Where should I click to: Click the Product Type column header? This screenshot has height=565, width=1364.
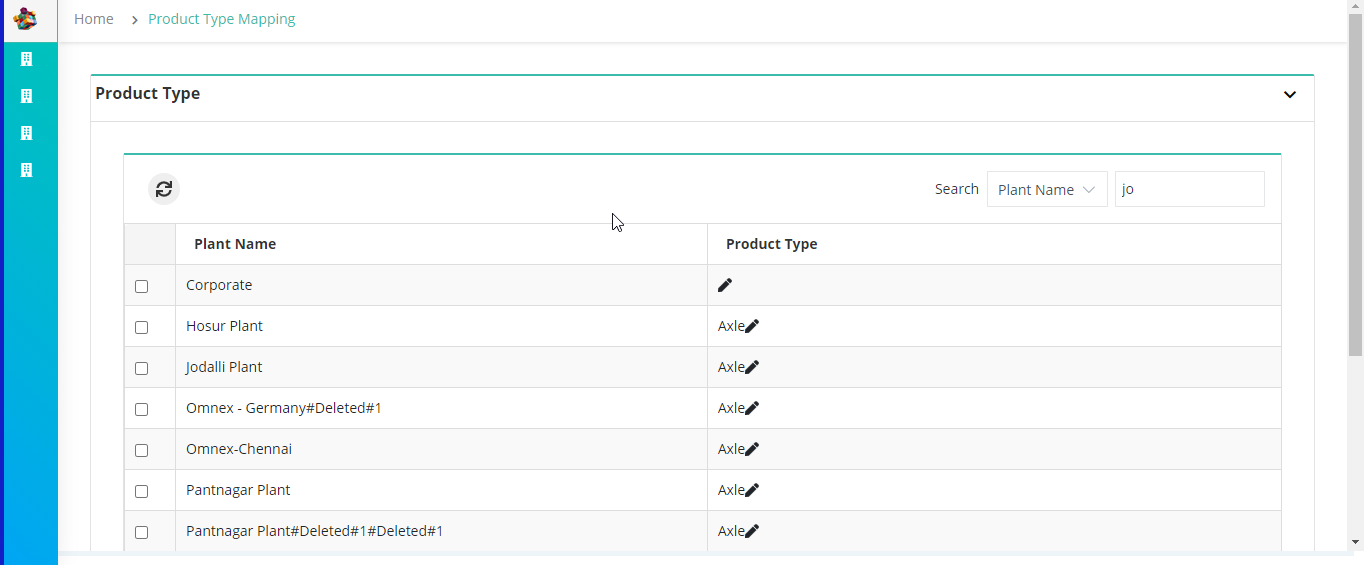pyautogui.click(x=771, y=244)
